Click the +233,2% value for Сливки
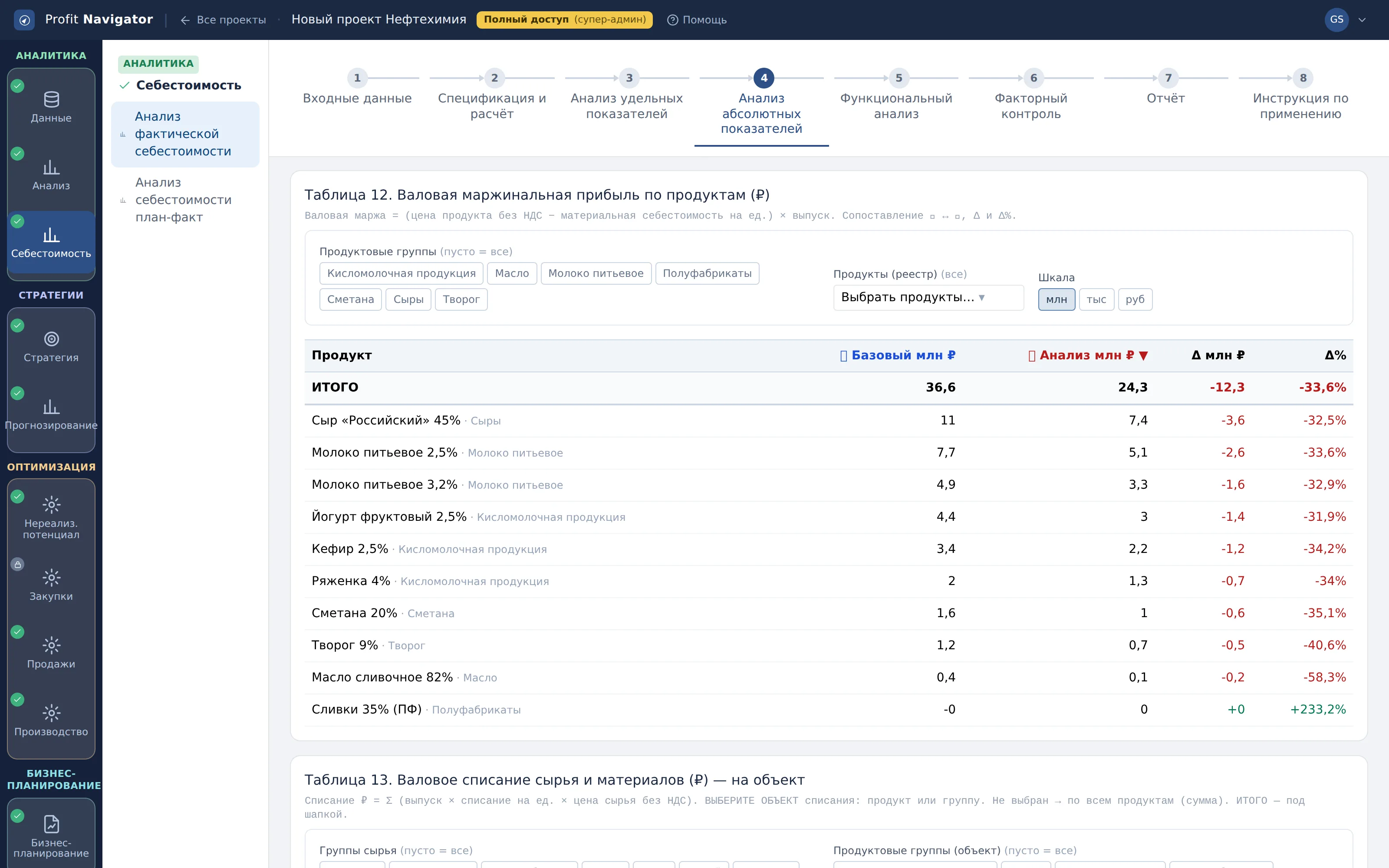The image size is (1389, 868). pyautogui.click(x=1318, y=710)
